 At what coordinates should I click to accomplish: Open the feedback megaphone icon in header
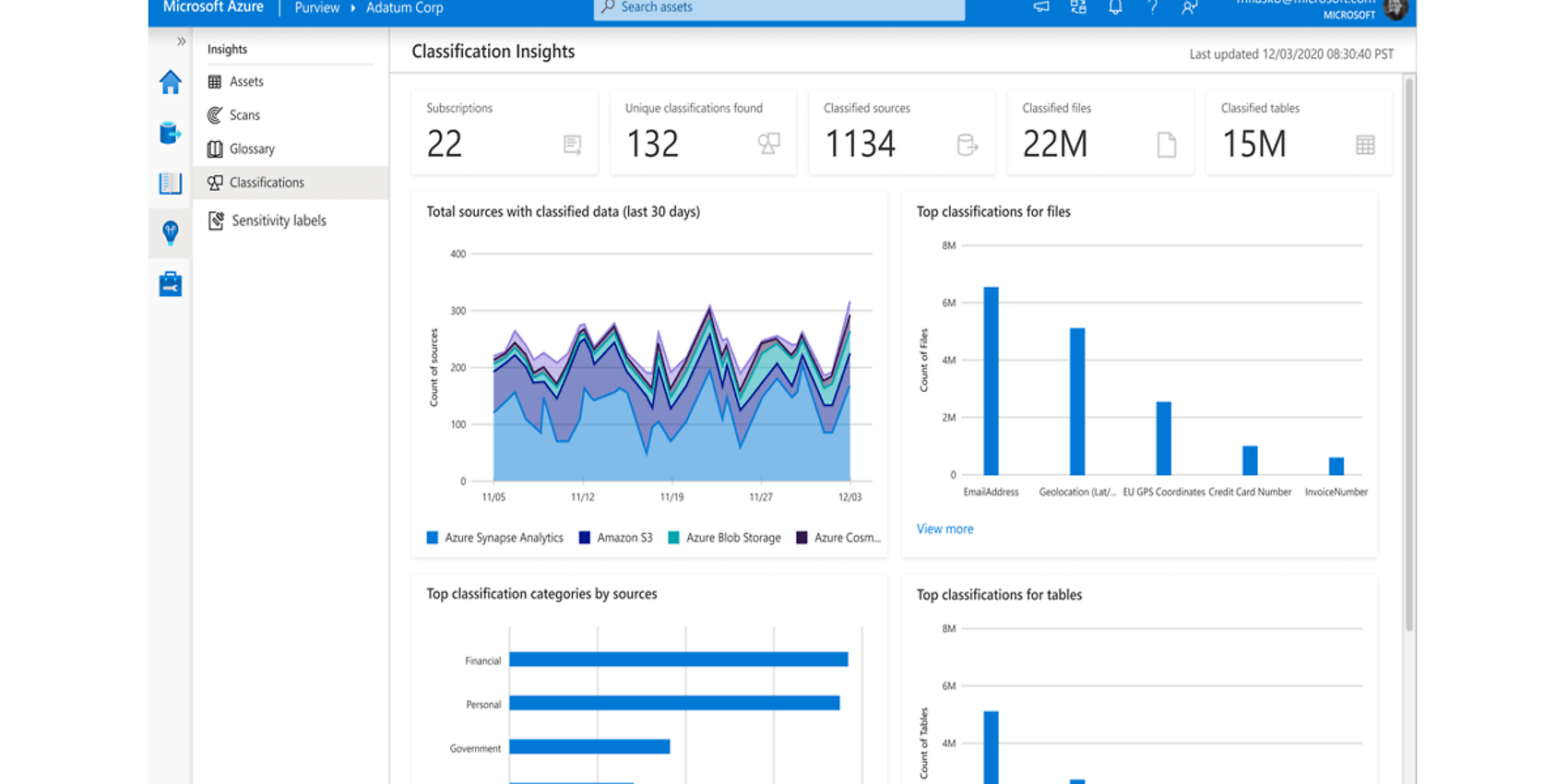coord(1041,7)
